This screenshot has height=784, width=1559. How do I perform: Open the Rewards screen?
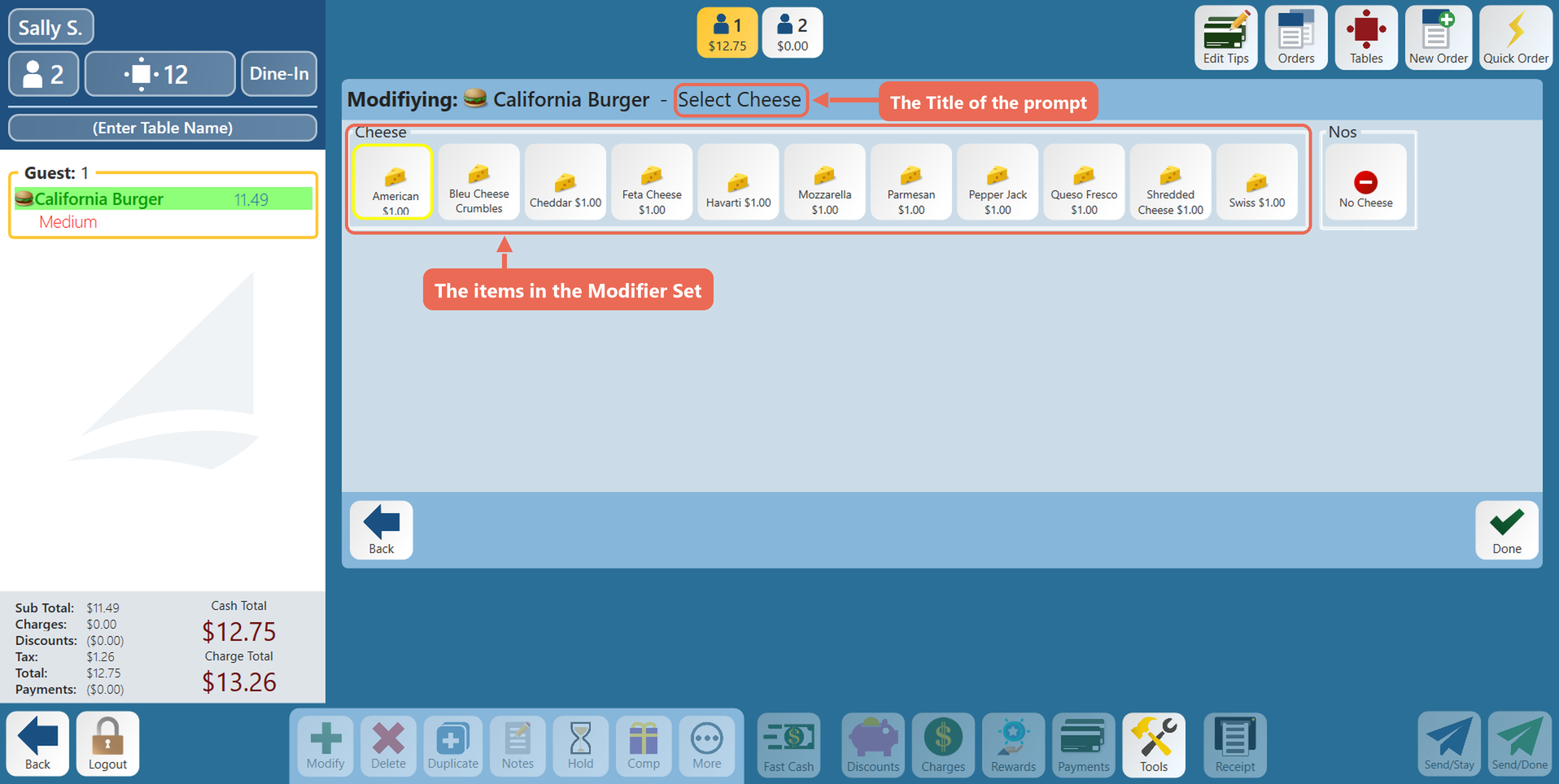pos(1013,746)
